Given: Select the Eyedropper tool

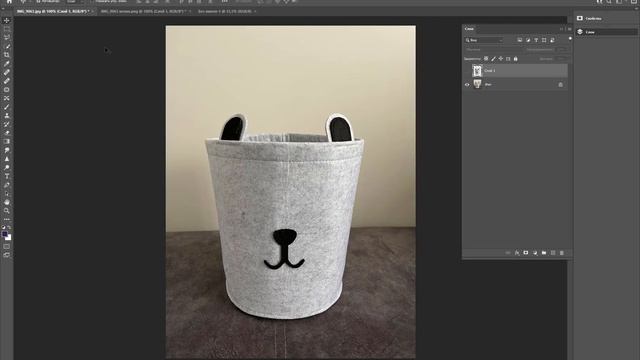Looking at the screenshot, I should 7,63.
